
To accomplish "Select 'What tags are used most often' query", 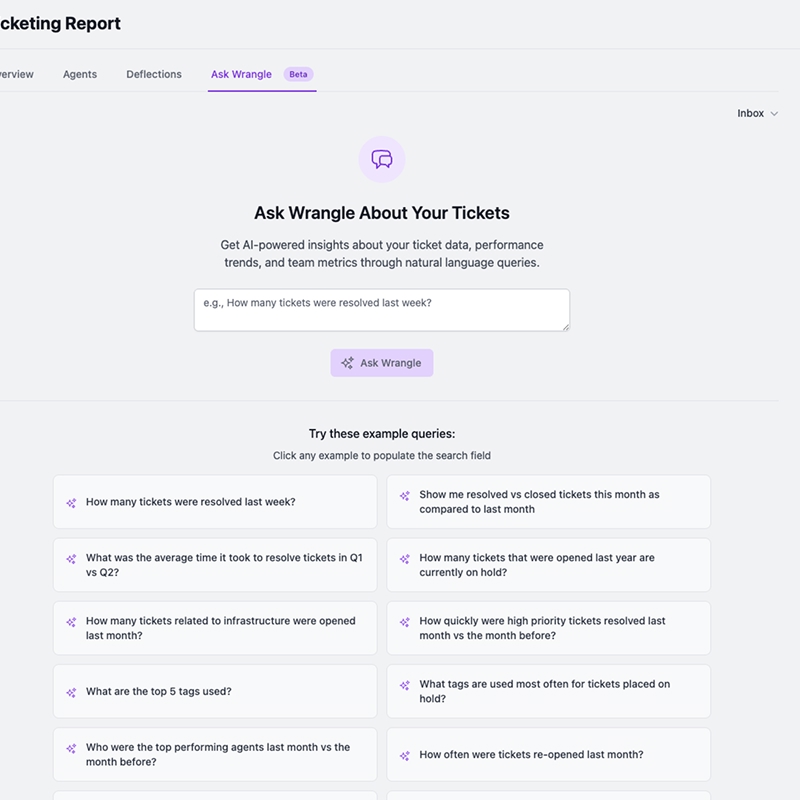I will [548, 691].
